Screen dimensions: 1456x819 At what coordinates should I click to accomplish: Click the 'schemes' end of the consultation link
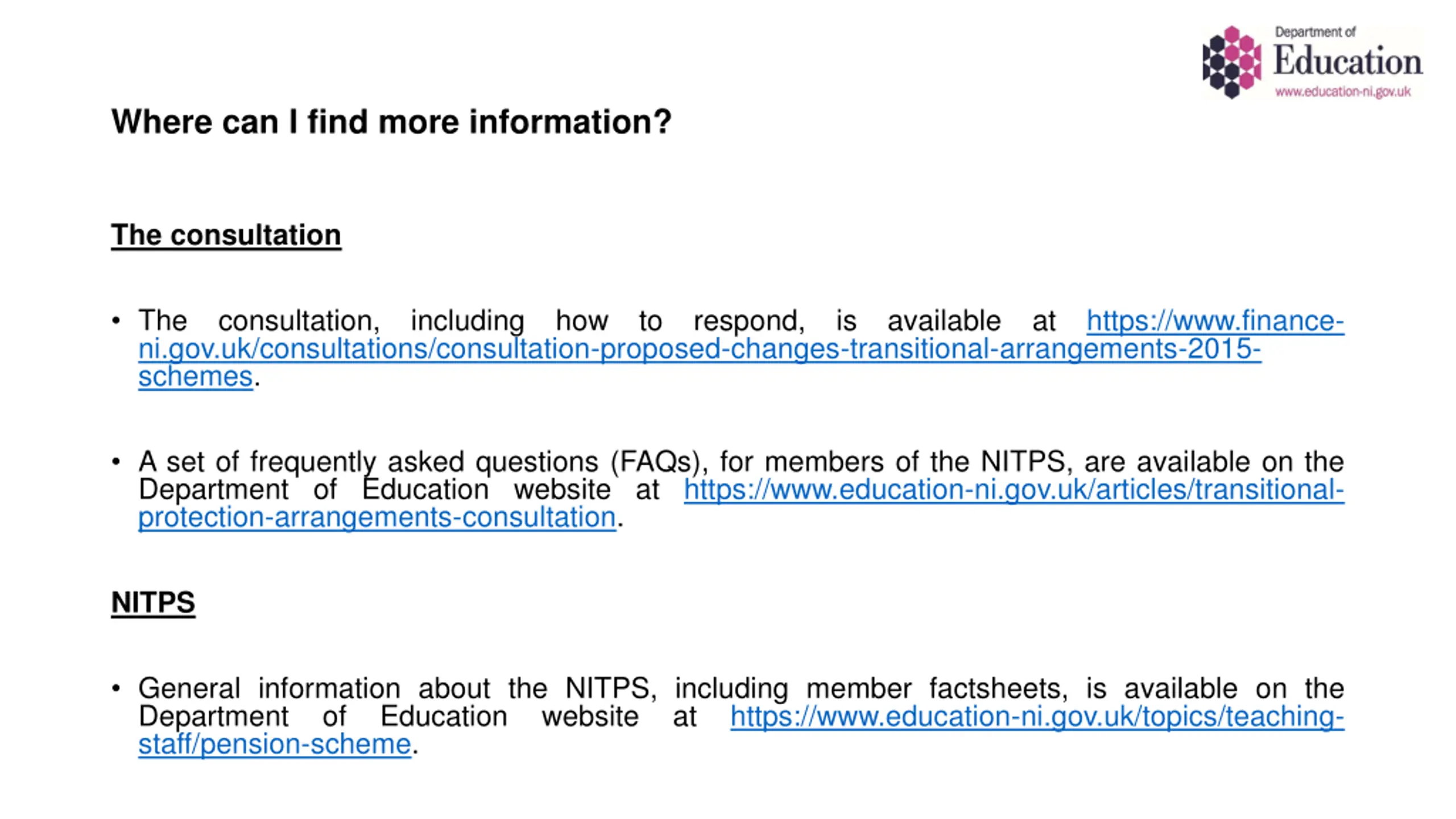[x=195, y=377]
